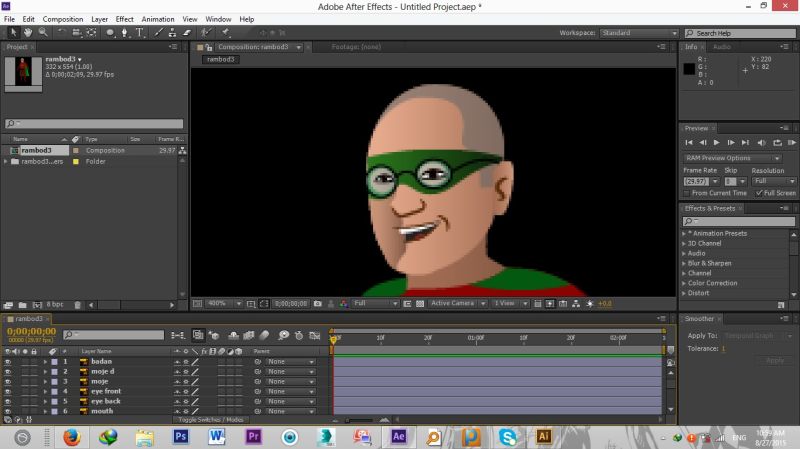Click the rambod3 composition yellow label swatch
Viewport: 800px width, 449px height.
(x=76, y=151)
